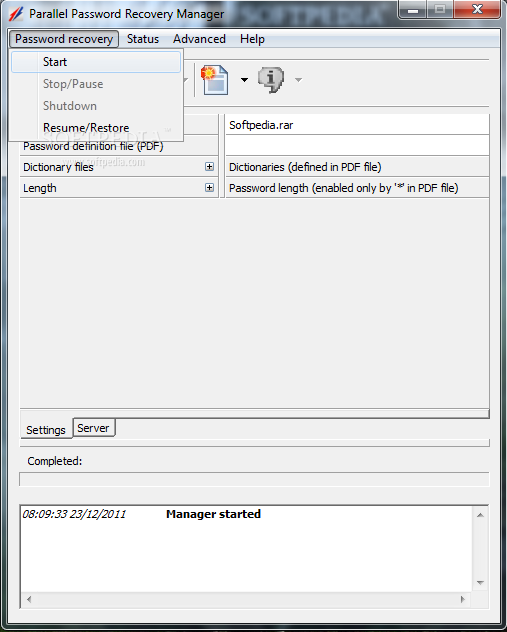
Task: Click the Completed progress bar
Action: tap(254, 479)
